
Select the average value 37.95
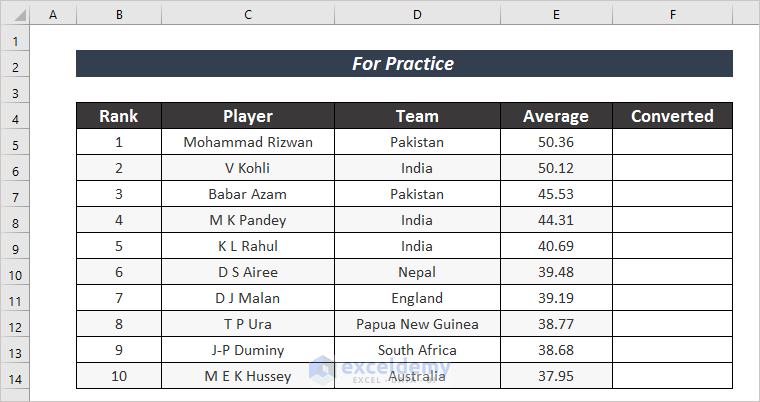tap(556, 376)
